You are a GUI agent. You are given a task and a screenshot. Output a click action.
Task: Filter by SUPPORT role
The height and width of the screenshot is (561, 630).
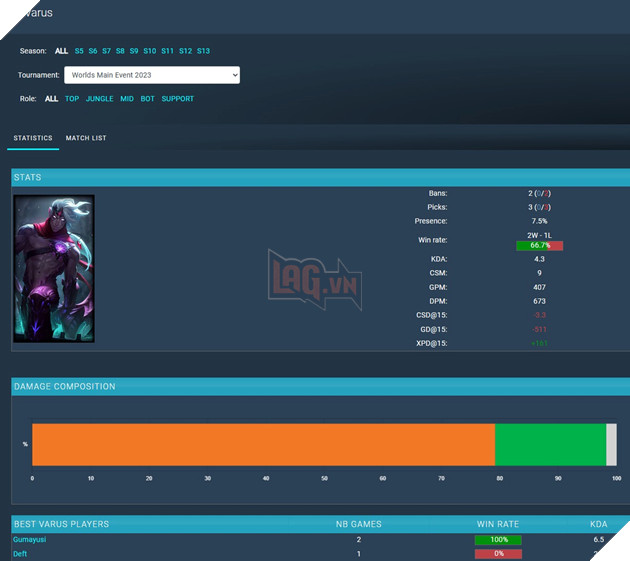tap(178, 99)
